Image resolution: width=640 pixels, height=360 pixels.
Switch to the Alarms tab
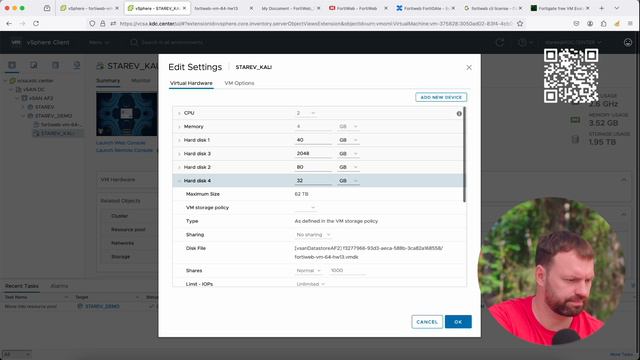click(59, 286)
